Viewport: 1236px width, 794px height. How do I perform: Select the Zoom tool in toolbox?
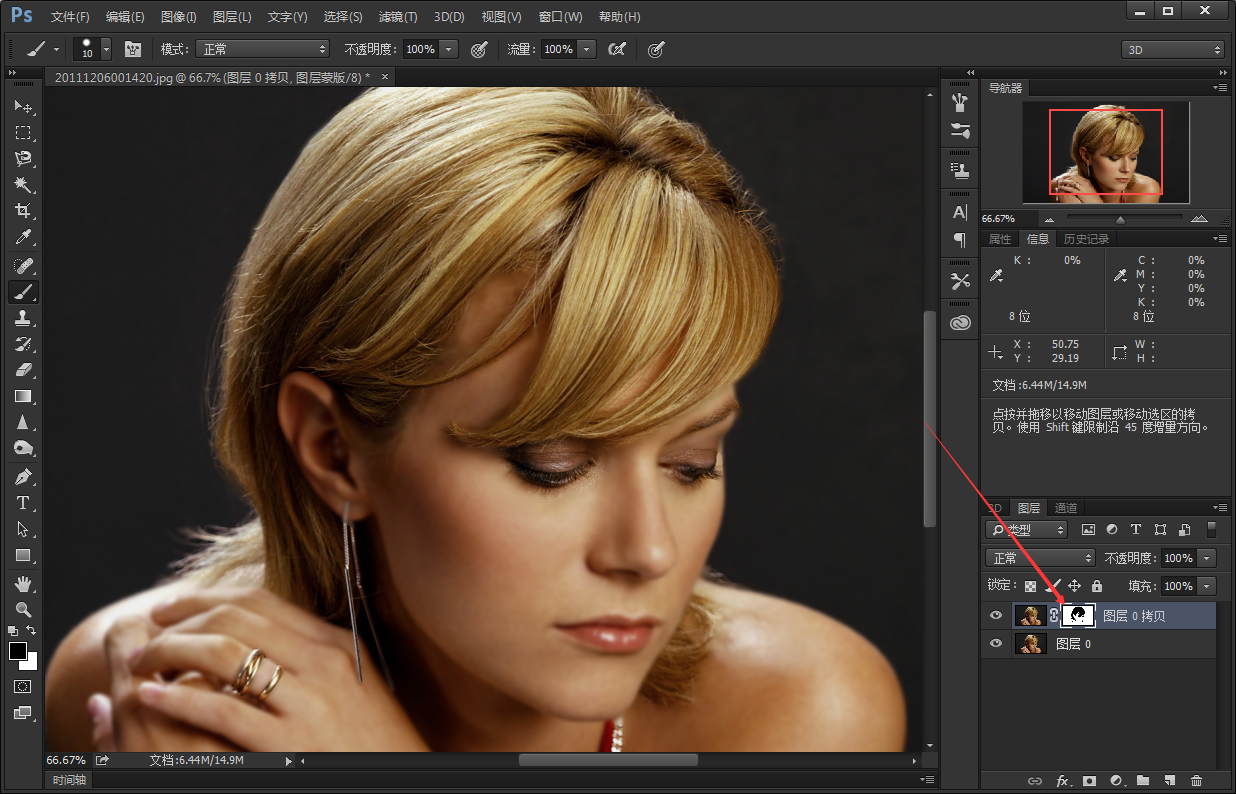[x=22, y=609]
